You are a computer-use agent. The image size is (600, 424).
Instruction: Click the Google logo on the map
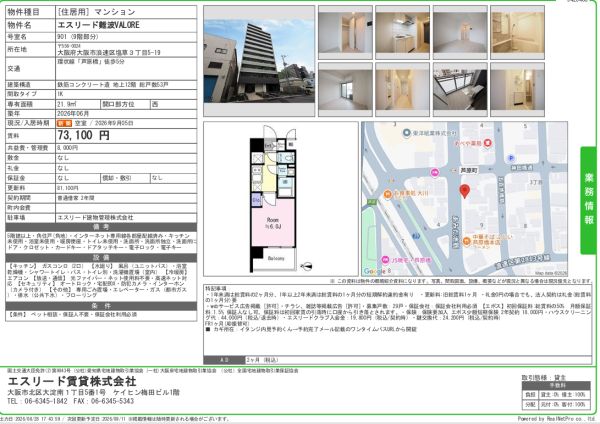tap(375, 271)
